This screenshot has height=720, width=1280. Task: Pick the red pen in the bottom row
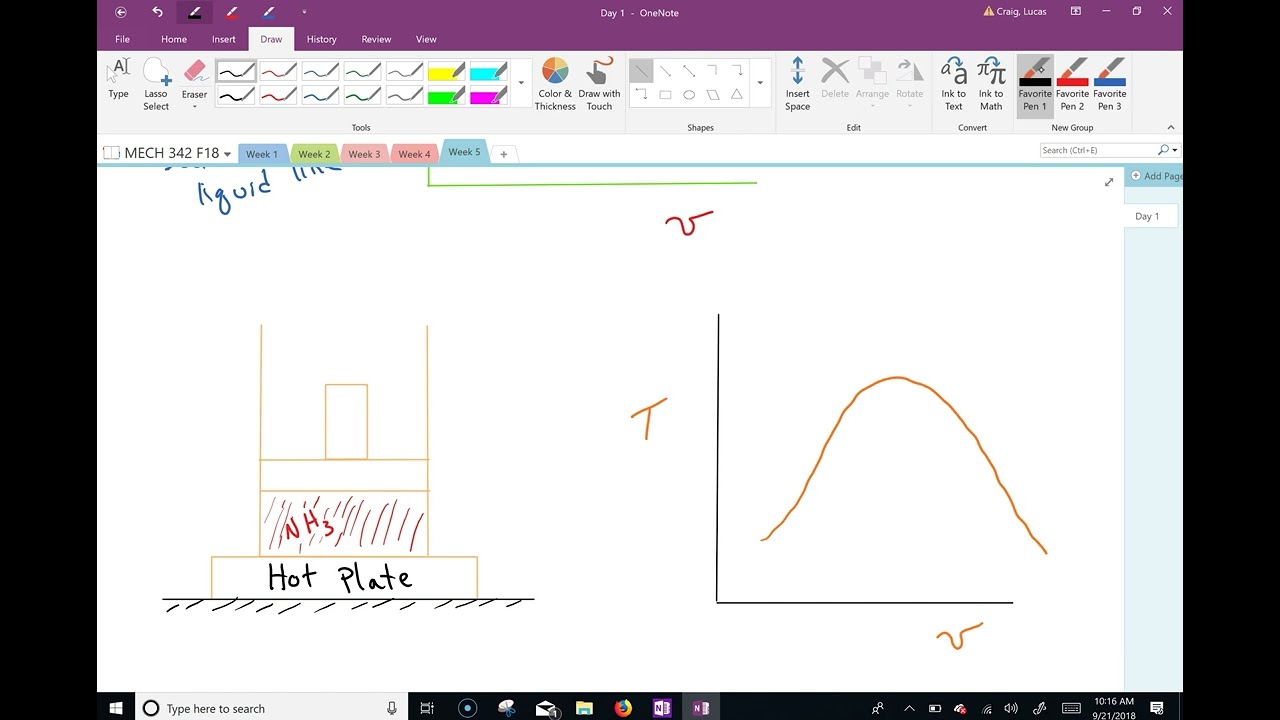[x=278, y=96]
